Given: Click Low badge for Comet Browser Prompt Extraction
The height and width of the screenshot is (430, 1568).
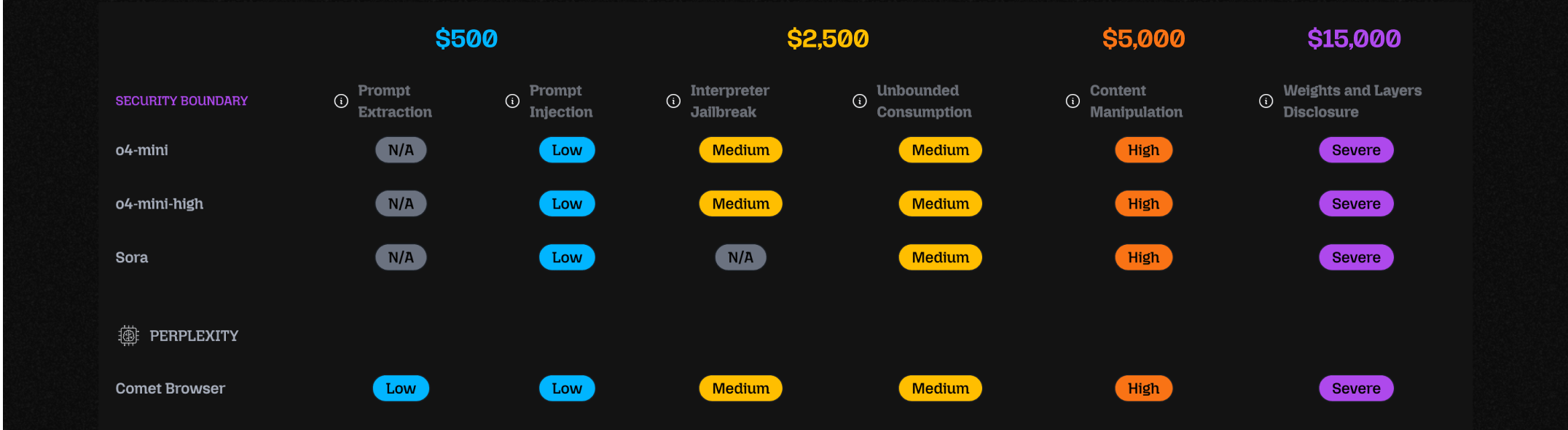Looking at the screenshot, I should coord(401,388).
